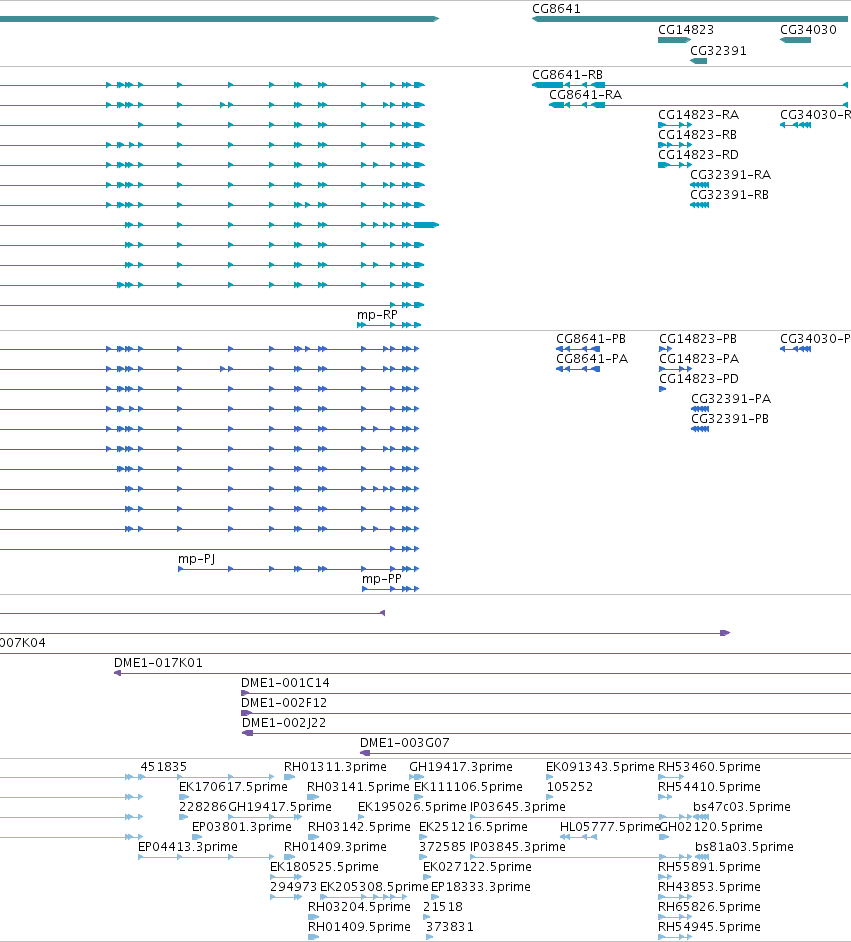851x942 pixels.
Task: Click EST RH54945.5prime
Action: 675,937
